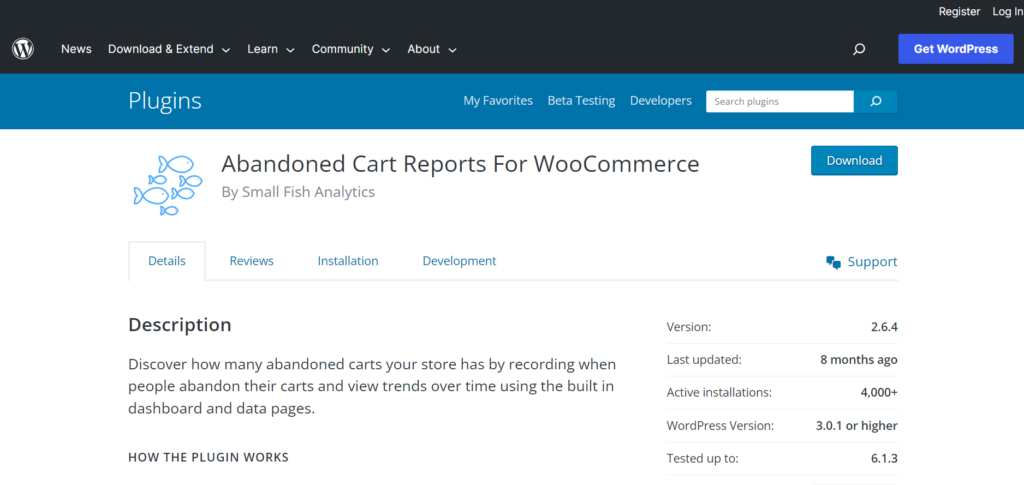Go to My Favorites
The width and height of the screenshot is (1024, 485).
tap(498, 101)
